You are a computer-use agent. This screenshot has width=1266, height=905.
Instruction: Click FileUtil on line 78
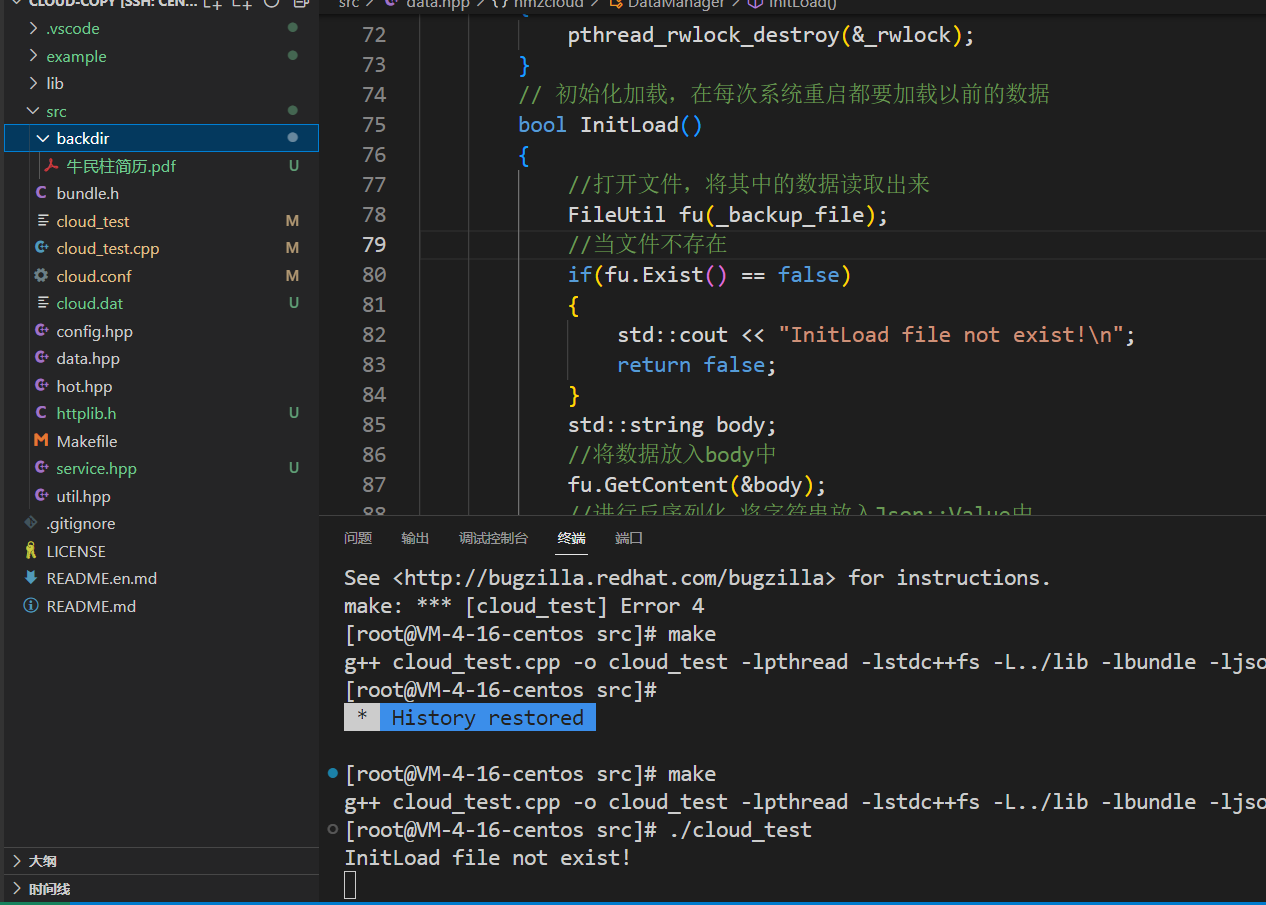[617, 215]
